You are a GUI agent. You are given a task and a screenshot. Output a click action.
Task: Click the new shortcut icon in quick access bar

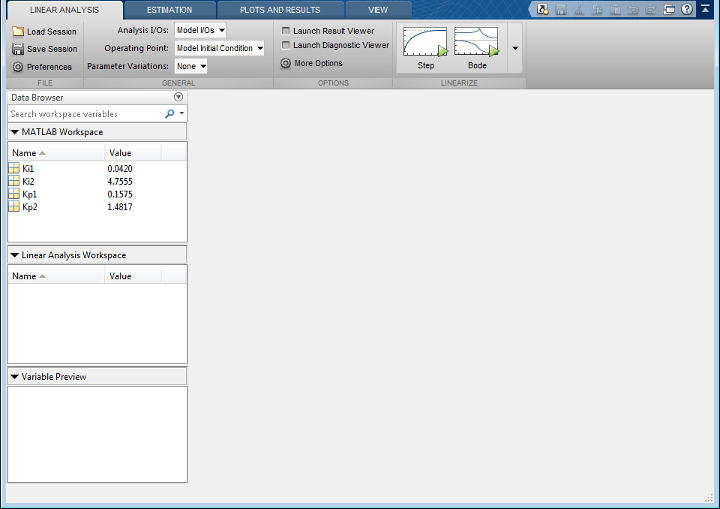point(543,9)
